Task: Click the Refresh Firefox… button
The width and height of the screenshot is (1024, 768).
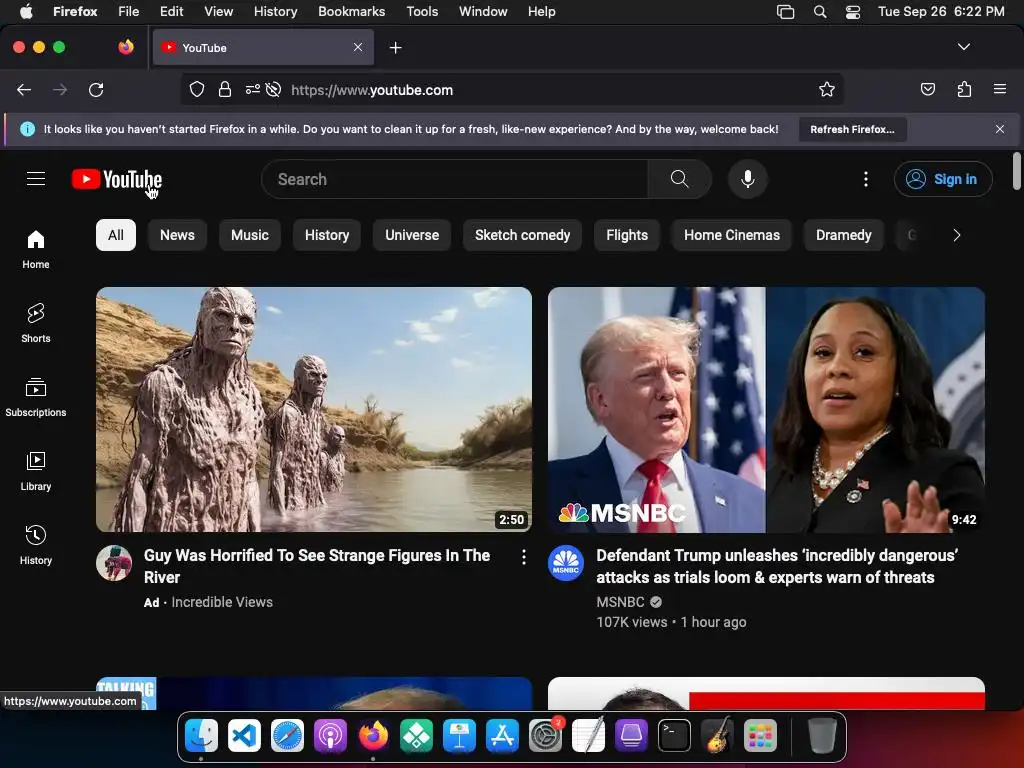Action: click(852, 129)
